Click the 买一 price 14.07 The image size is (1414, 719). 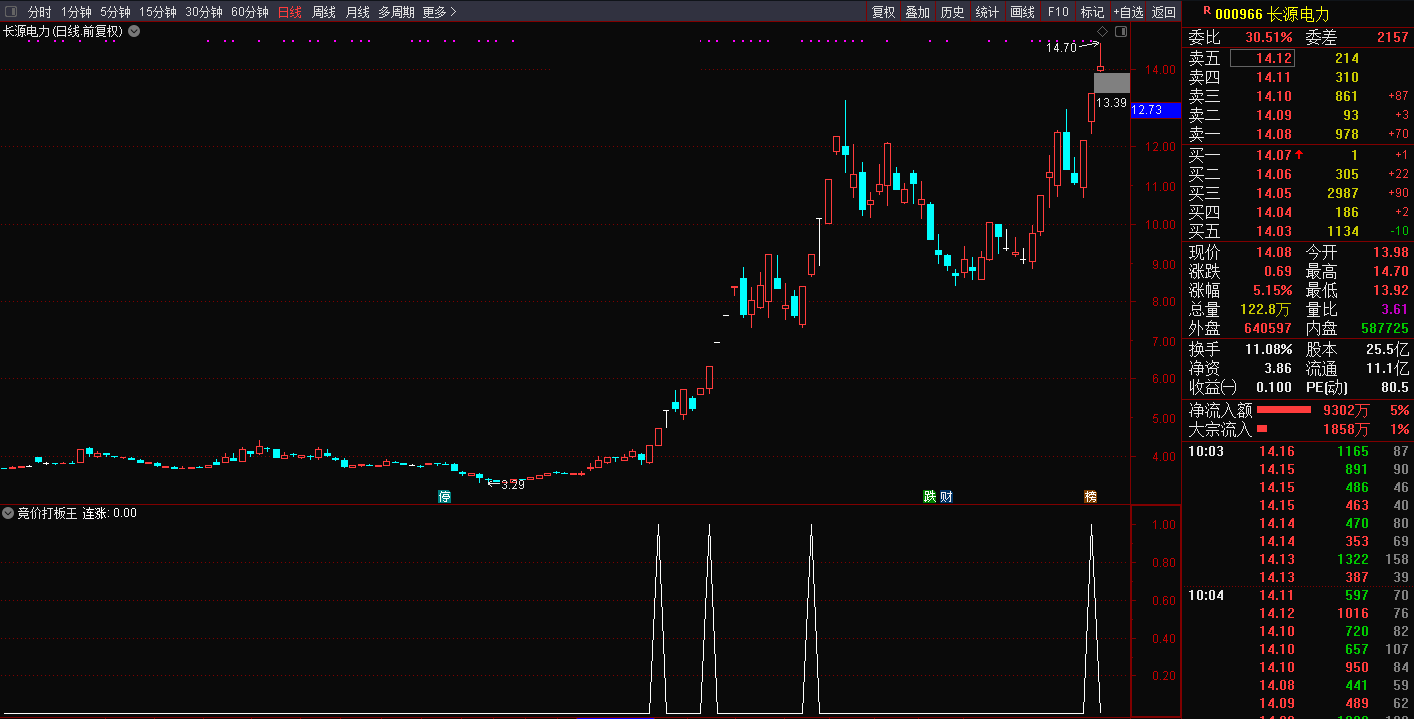pyautogui.click(x=1274, y=155)
